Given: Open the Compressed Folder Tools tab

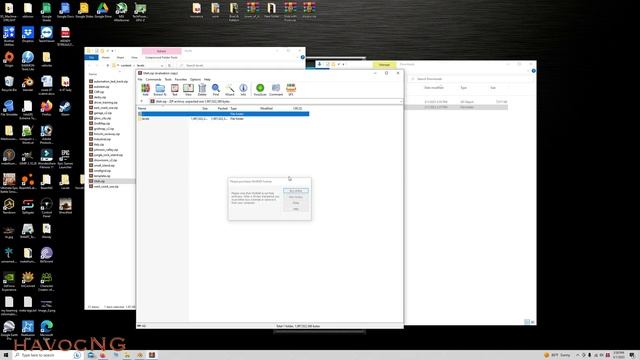Looking at the screenshot, I should [161, 58].
